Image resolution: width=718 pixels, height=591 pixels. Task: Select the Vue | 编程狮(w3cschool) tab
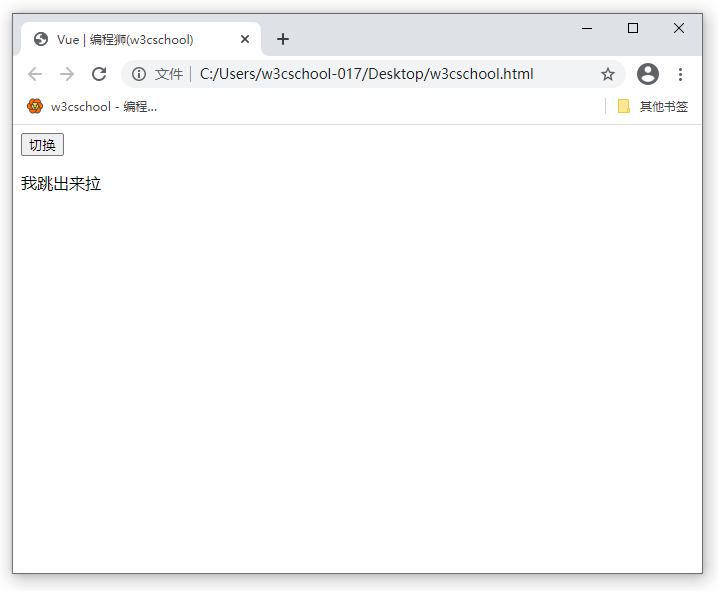[x=130, y=39]
